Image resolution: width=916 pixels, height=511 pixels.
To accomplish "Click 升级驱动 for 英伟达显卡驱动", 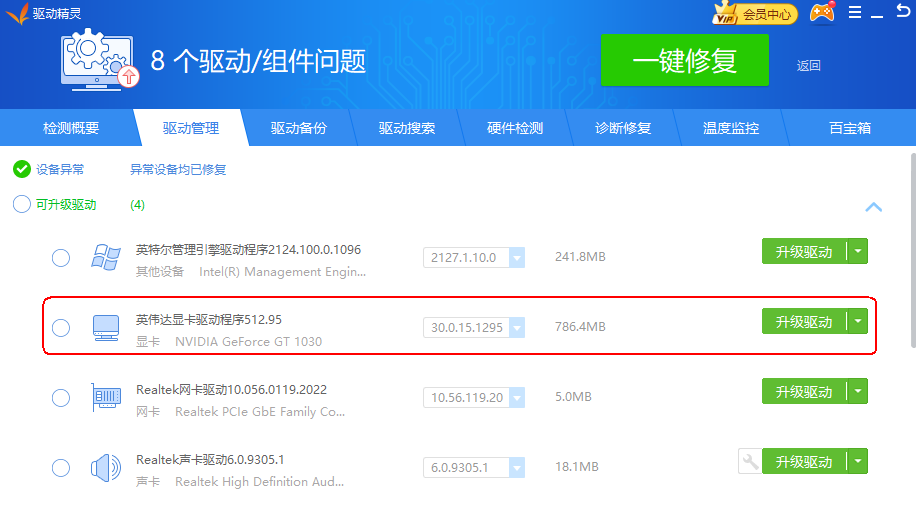I will (804, 321).
